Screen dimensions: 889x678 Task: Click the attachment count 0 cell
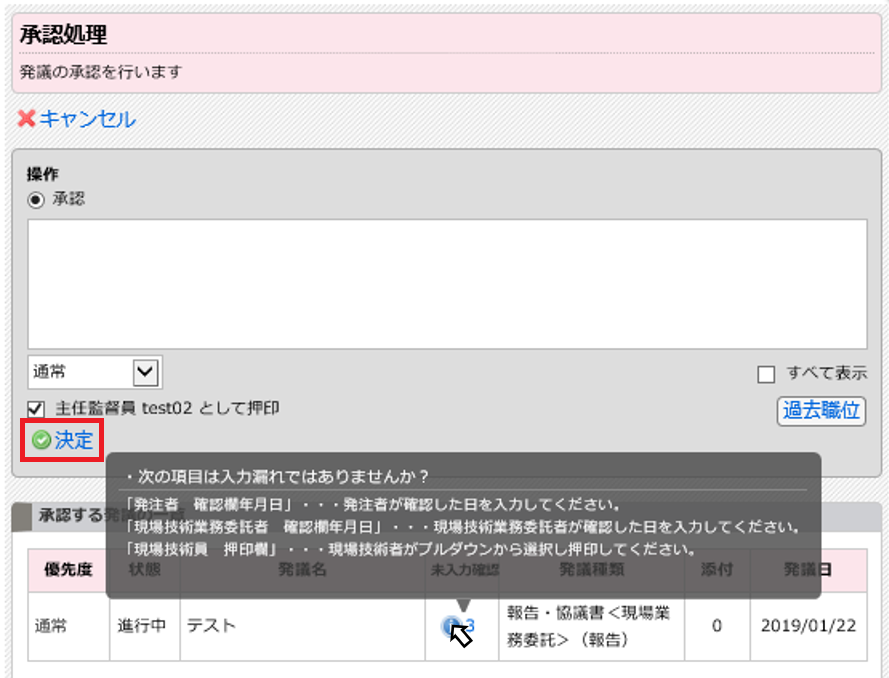point(716,625)
